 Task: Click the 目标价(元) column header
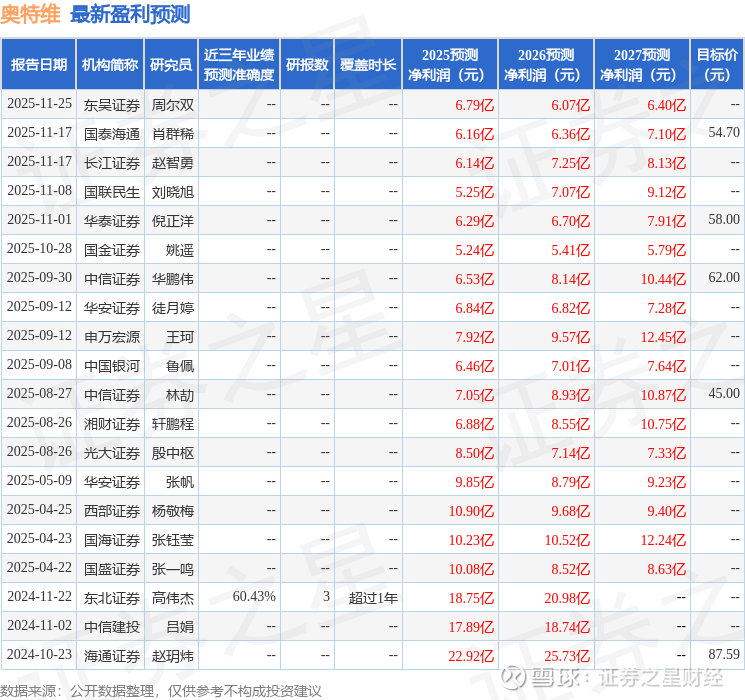[716, 64]
